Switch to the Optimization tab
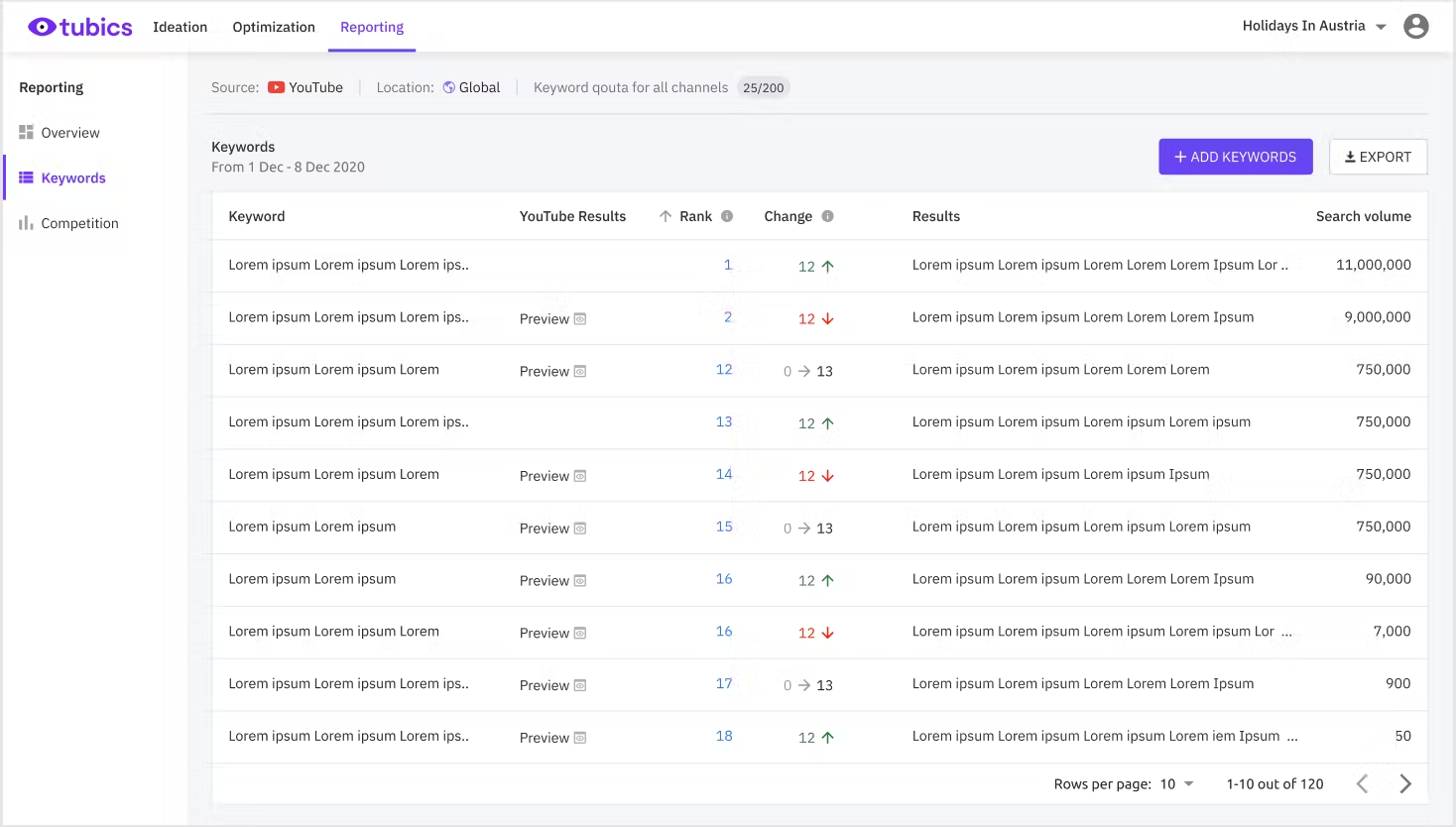 [x=274, y=27]
